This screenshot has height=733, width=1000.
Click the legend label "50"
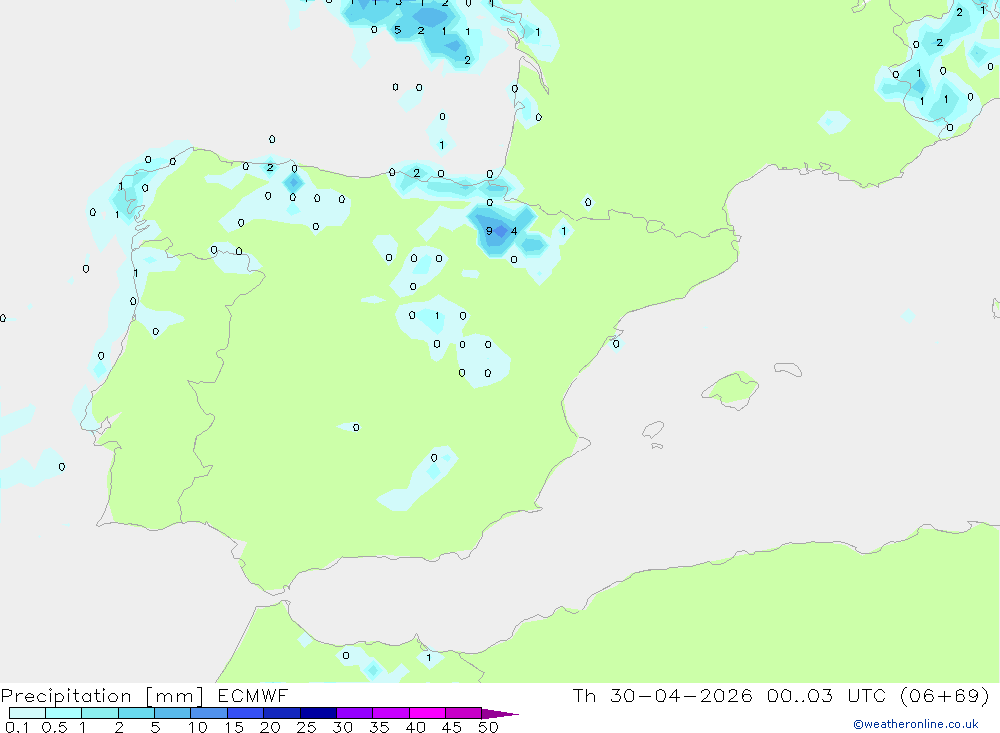[x=488, y=727]
